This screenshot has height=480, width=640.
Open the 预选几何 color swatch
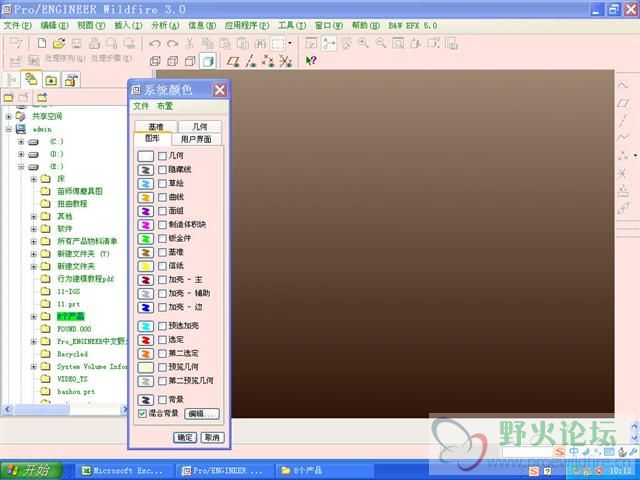[146, 367]
